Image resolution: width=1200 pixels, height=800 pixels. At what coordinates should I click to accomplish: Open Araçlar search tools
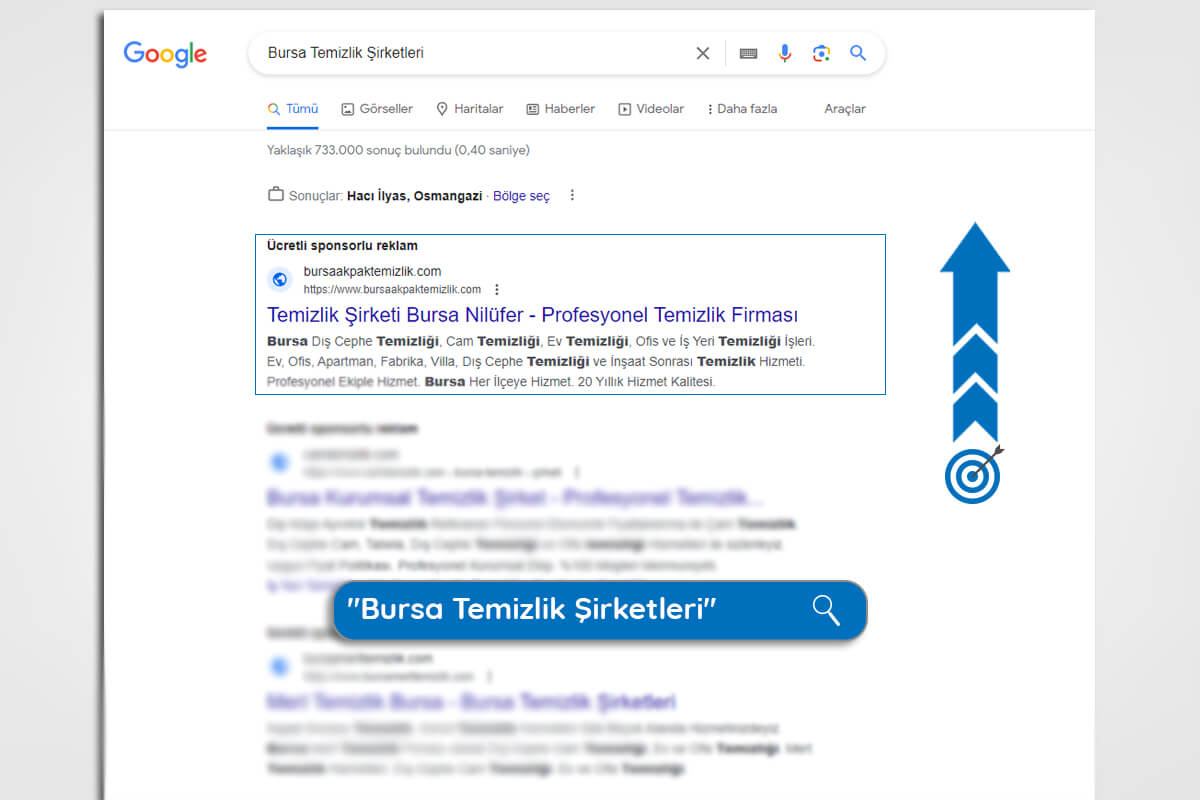point(845,109)
